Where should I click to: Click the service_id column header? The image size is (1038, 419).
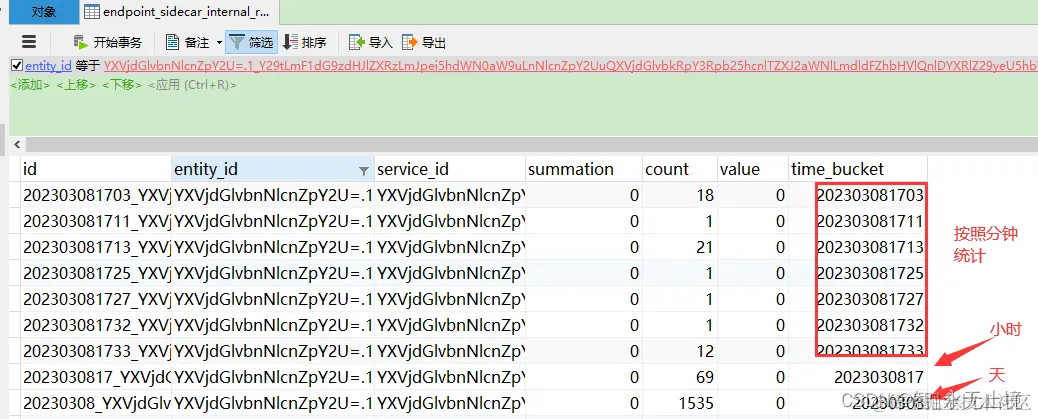pos(450,169)
